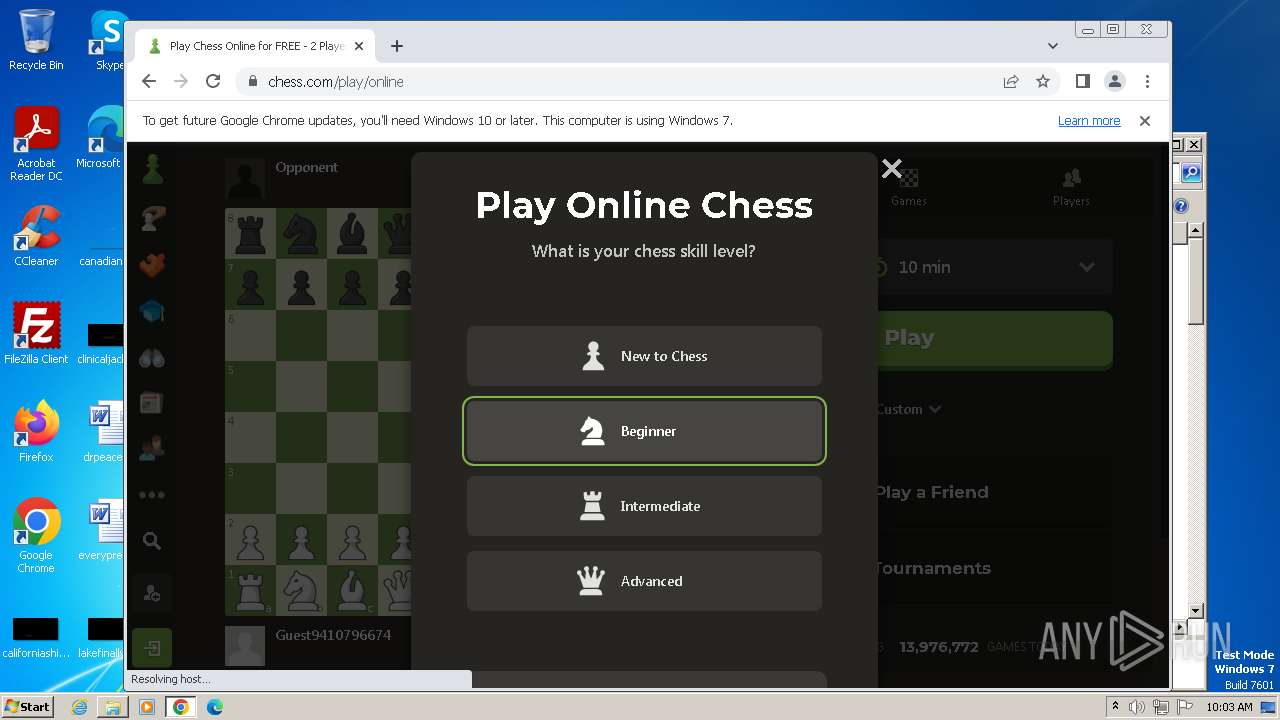
Task: Click the Opponent avatar
Action: [x=244, y=177]
